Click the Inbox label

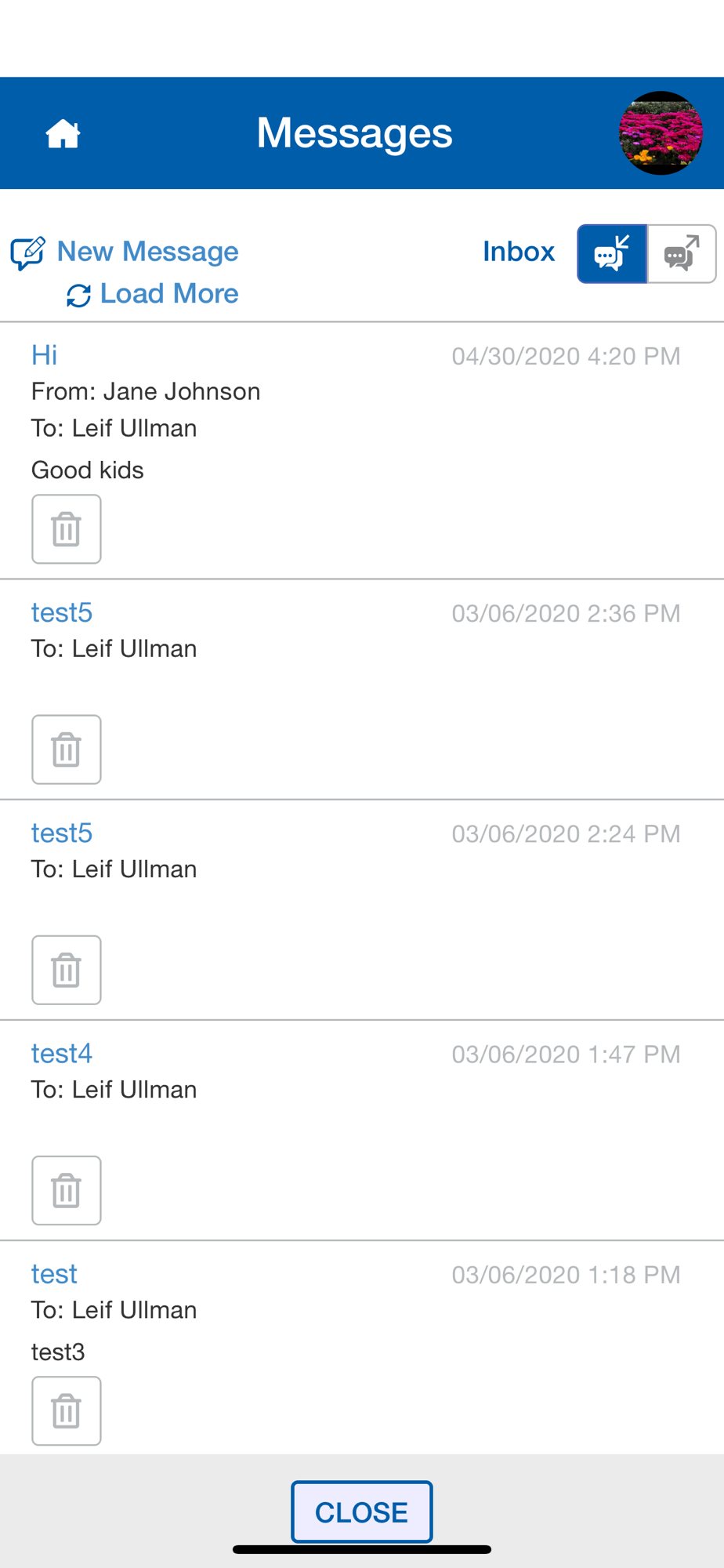518,252
